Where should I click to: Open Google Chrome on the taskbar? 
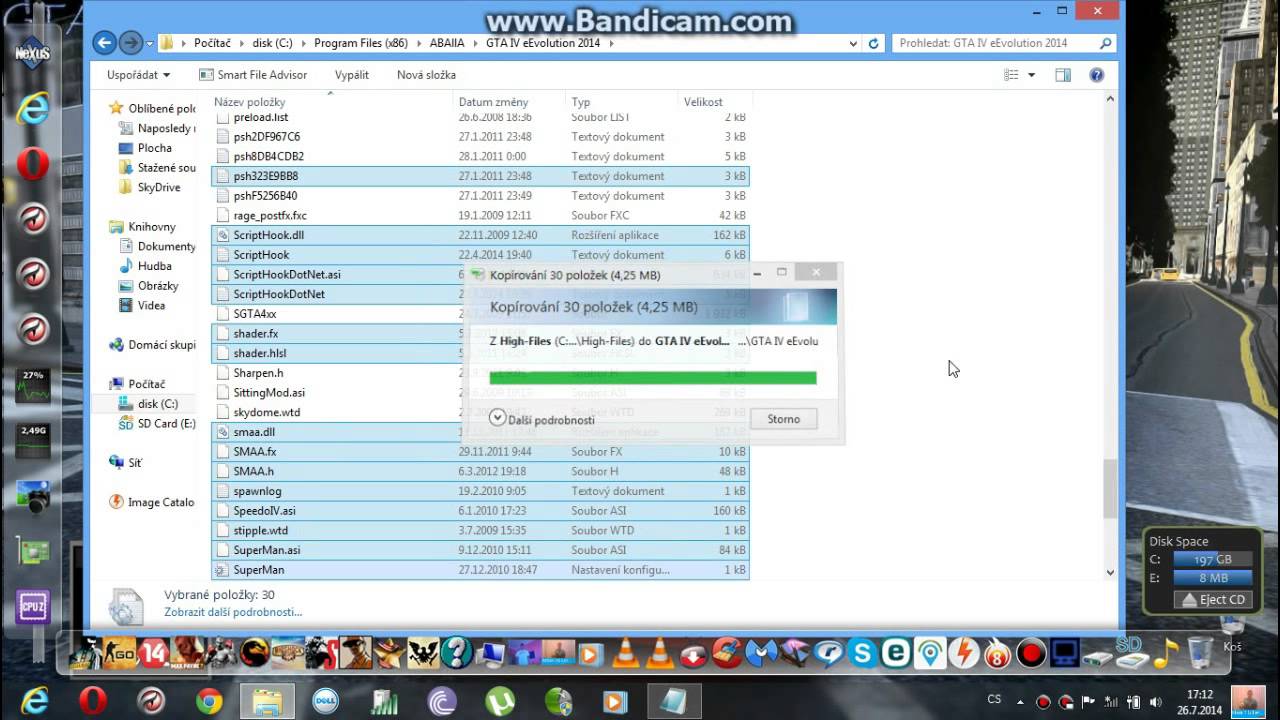209,701
